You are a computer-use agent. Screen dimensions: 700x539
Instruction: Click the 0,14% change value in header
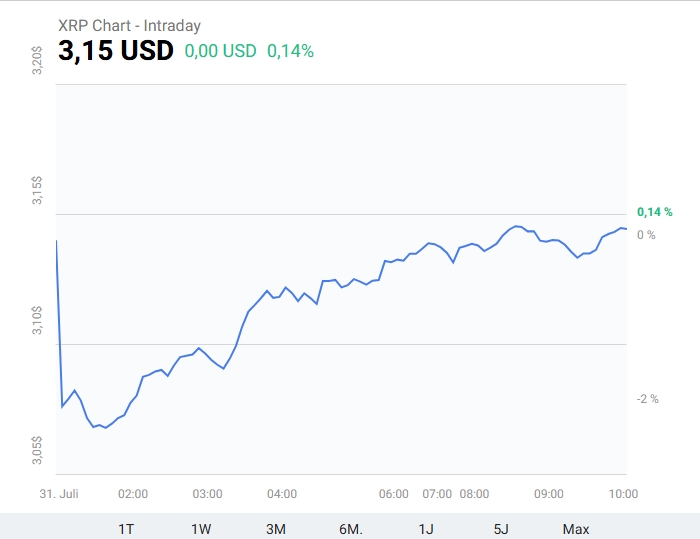291,51
